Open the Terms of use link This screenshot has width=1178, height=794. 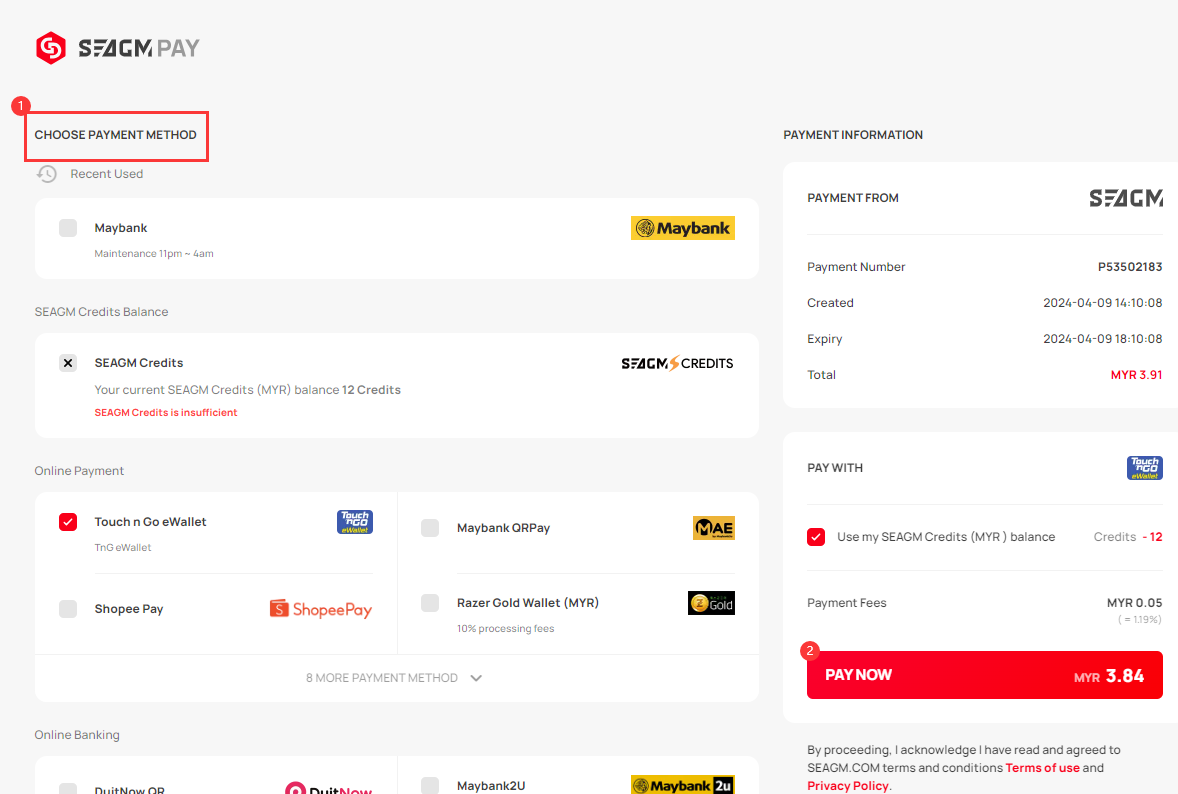1042,768
